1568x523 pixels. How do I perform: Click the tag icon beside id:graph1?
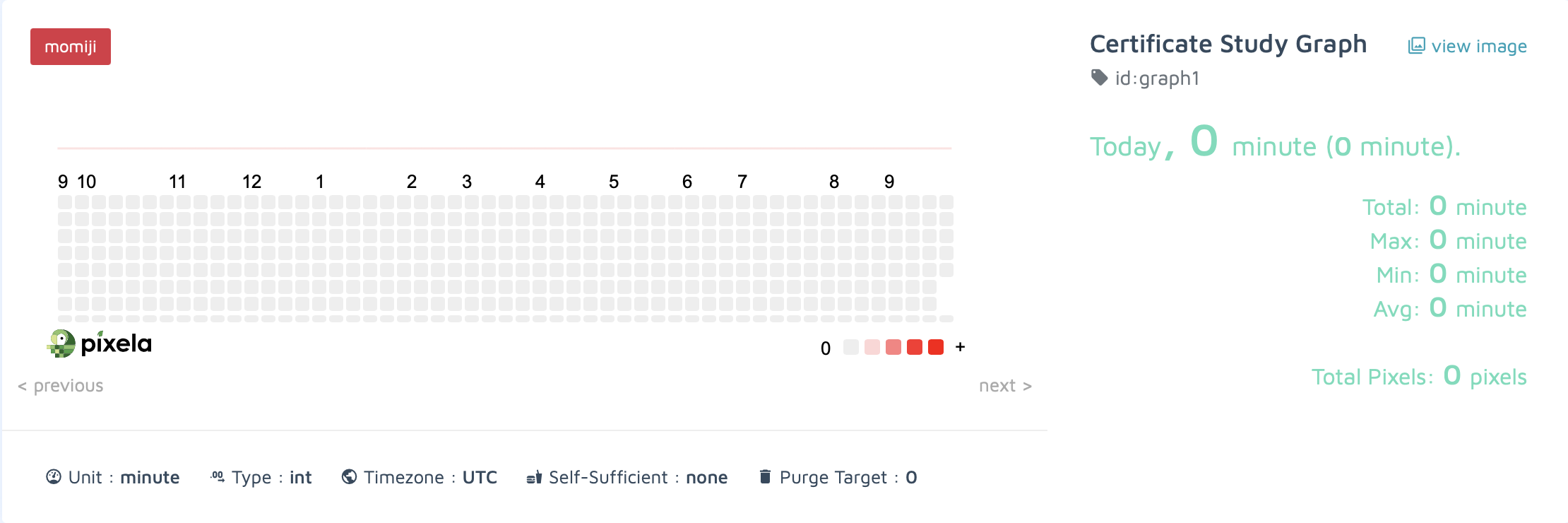tap(1099, 77)
